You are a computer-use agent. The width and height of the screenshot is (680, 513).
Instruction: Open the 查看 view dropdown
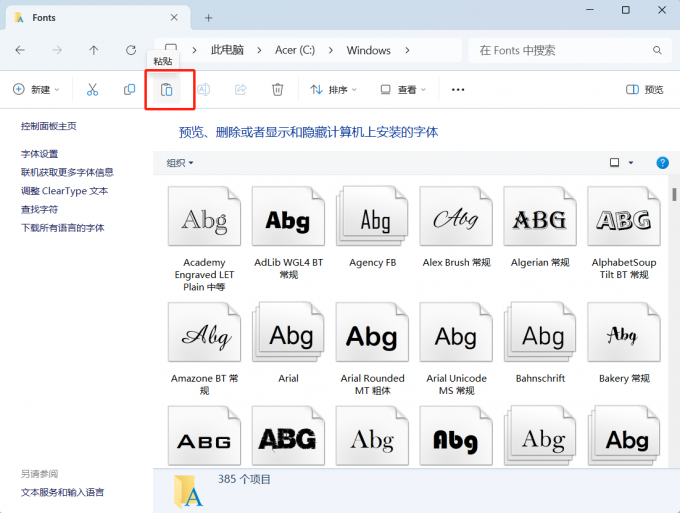coord(403,90)
